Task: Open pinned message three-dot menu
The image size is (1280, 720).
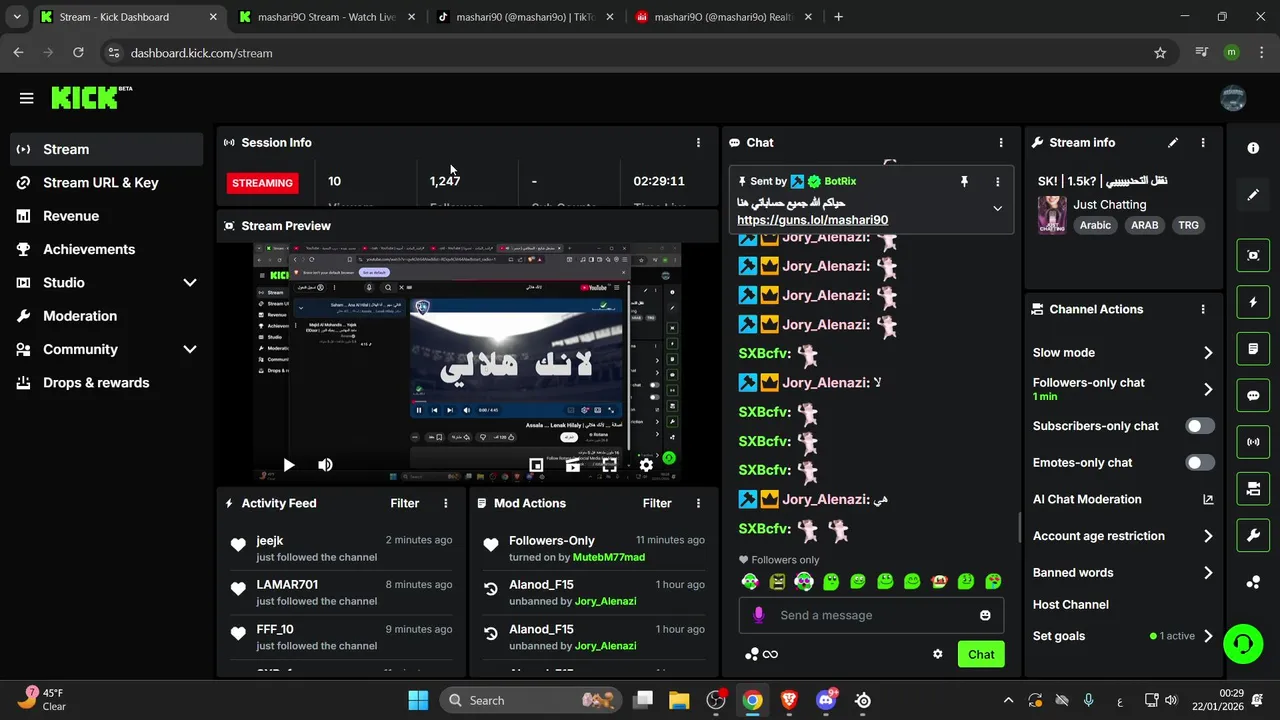Action: (997, 182)
